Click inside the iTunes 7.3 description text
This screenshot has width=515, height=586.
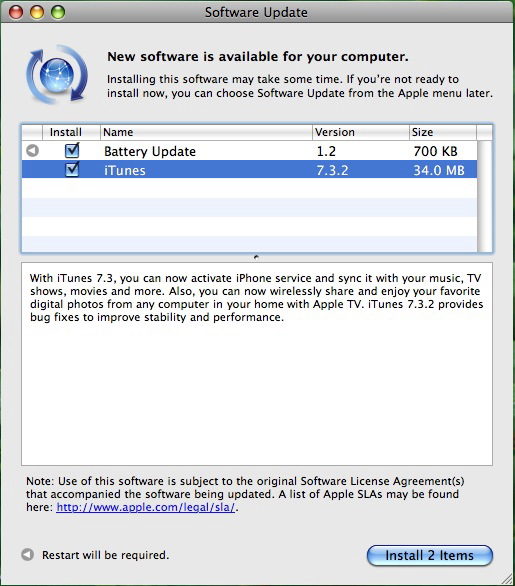click(256, 297)
